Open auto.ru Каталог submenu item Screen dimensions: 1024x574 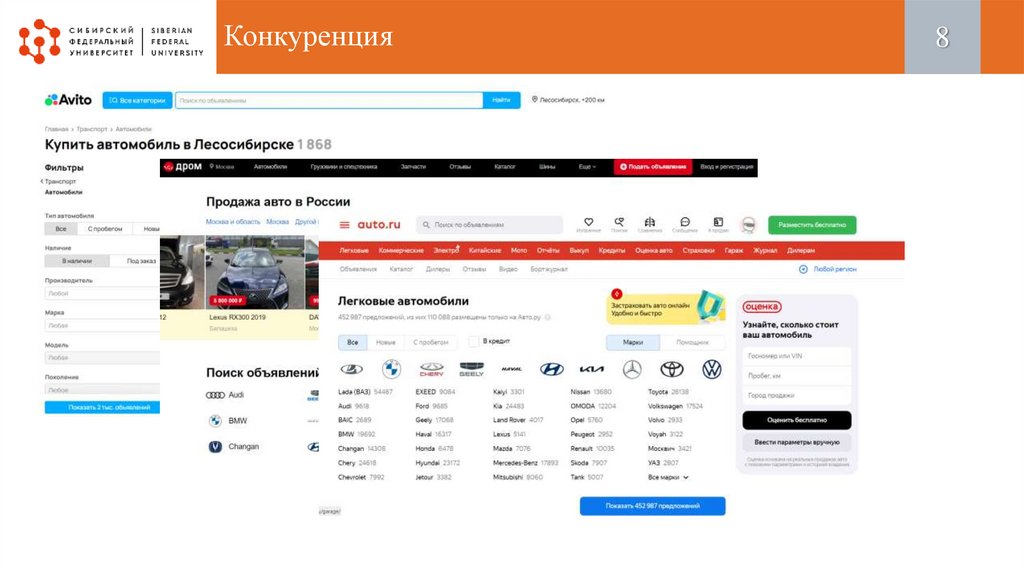pyautogui.click(x=401, y=269)
